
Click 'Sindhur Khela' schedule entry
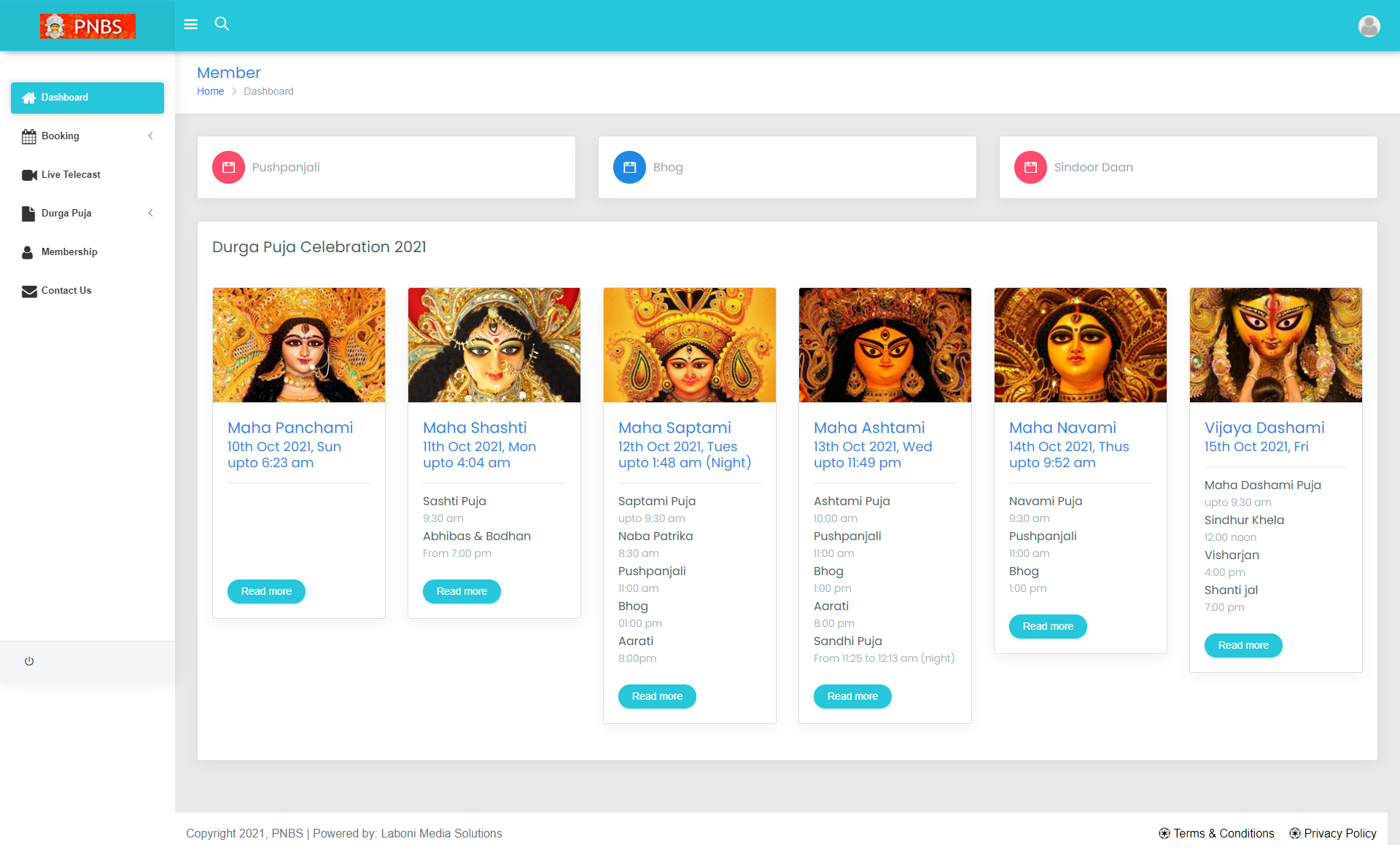(1244, 520)
